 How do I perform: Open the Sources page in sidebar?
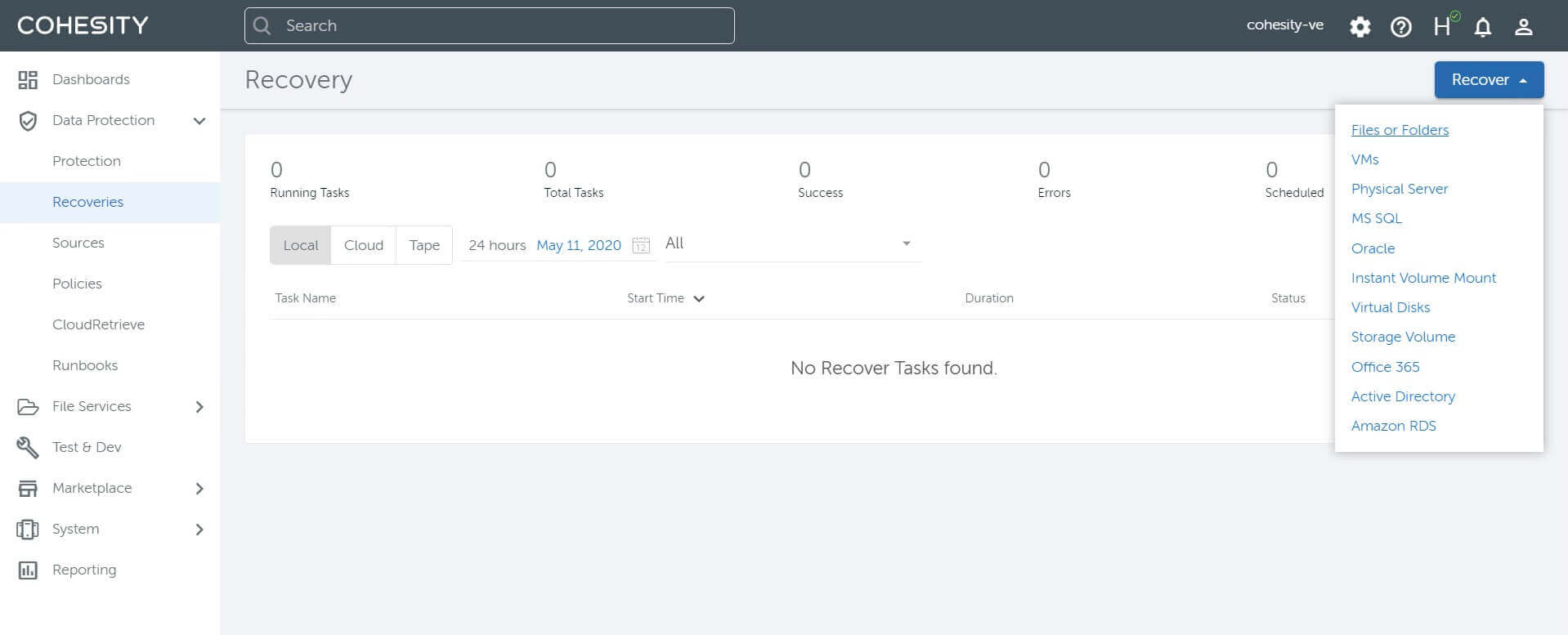(78, 243)
